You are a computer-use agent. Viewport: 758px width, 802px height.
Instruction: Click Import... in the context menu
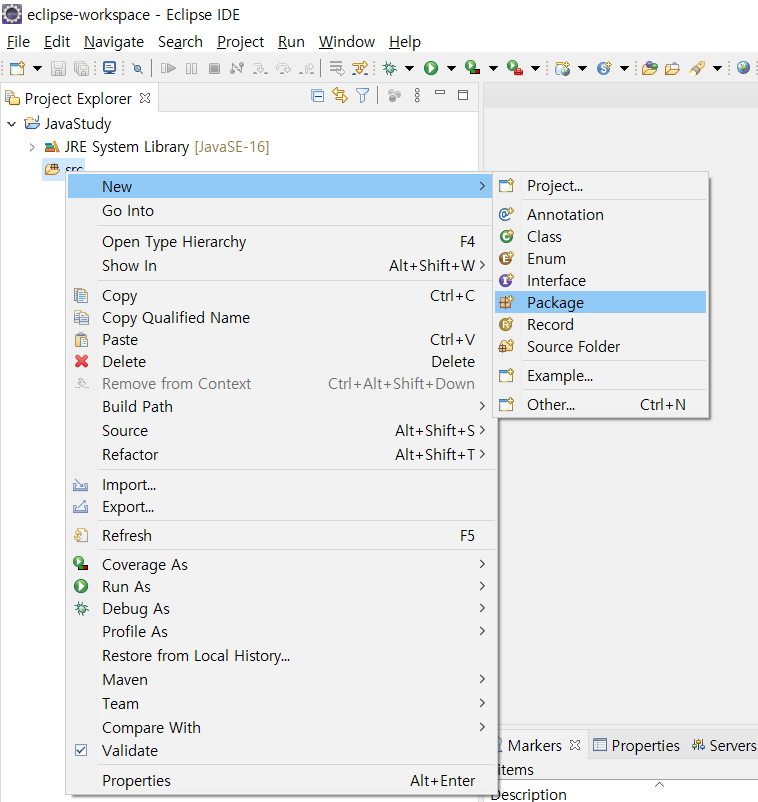(281, 484)
